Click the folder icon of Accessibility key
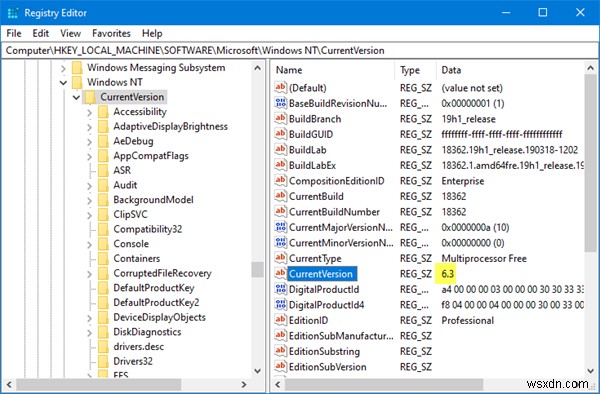This screenshot has width=600, height=394. [103, 112]
